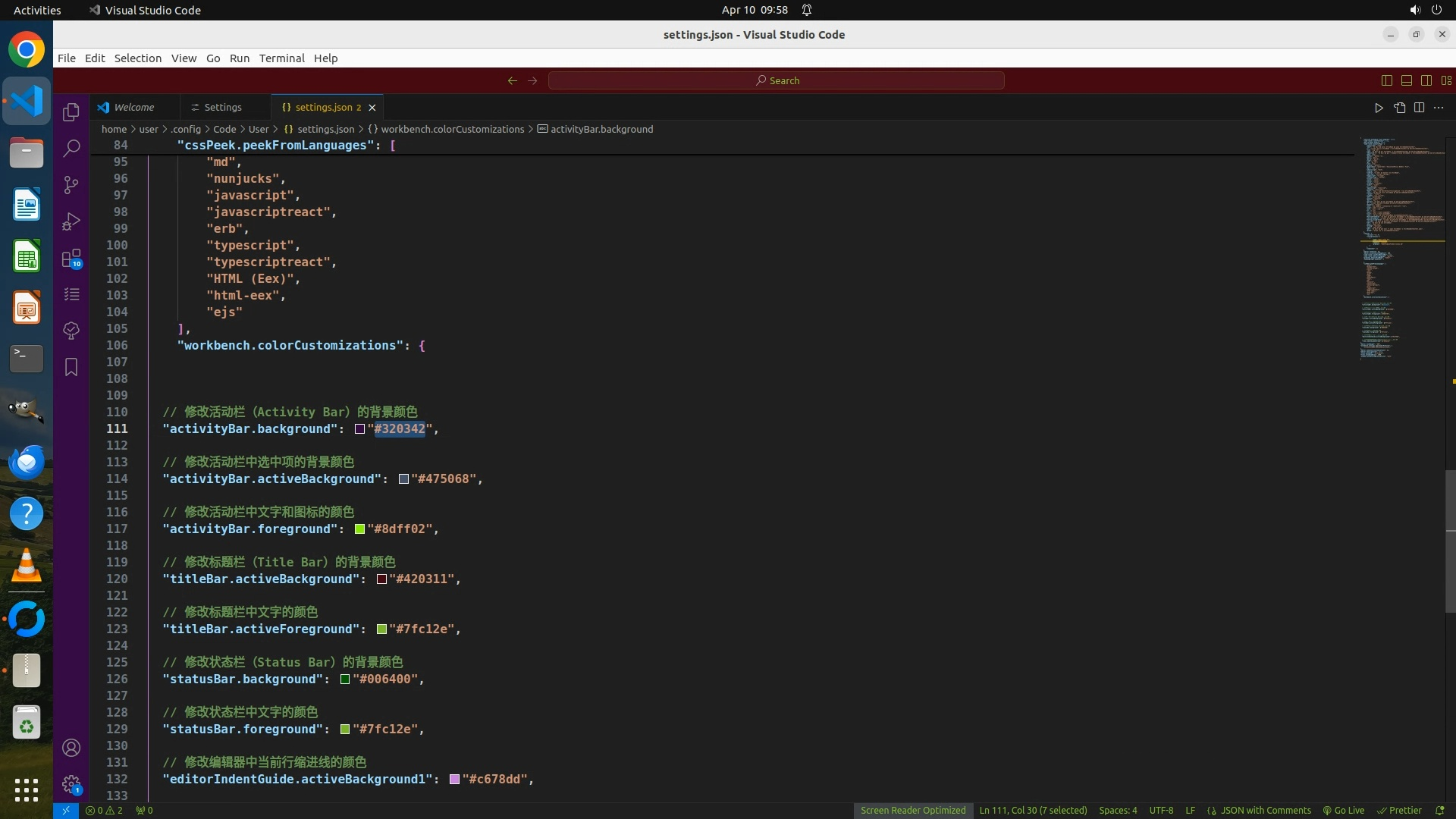Open the Search view in activity bar

pos(71,149)
